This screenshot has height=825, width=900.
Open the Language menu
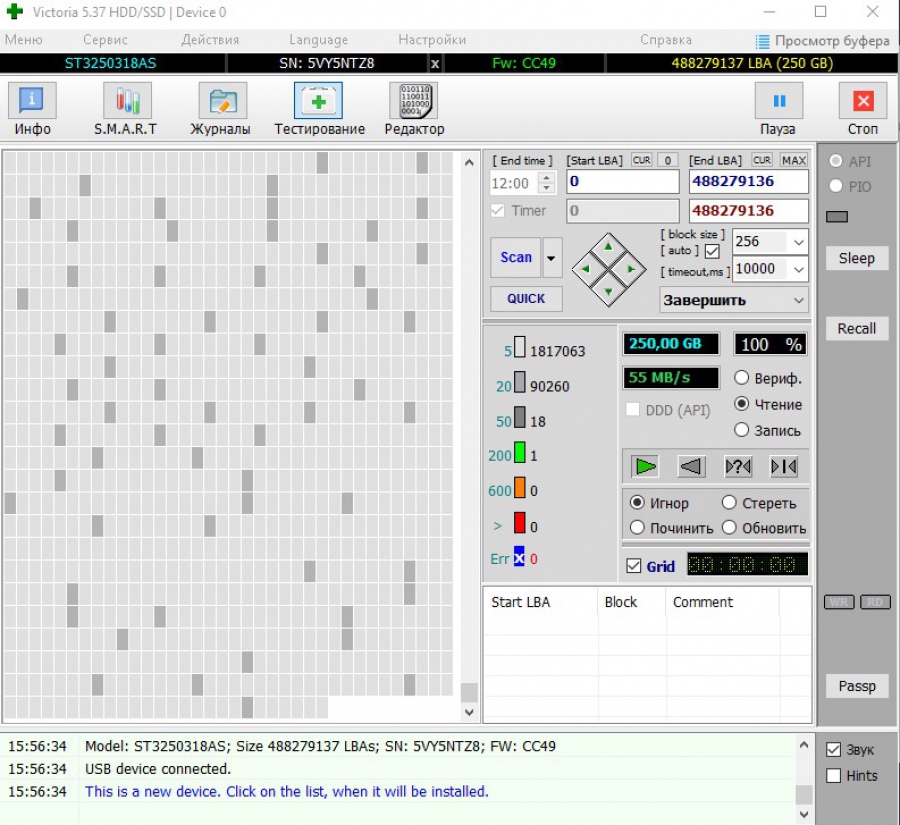318,40
